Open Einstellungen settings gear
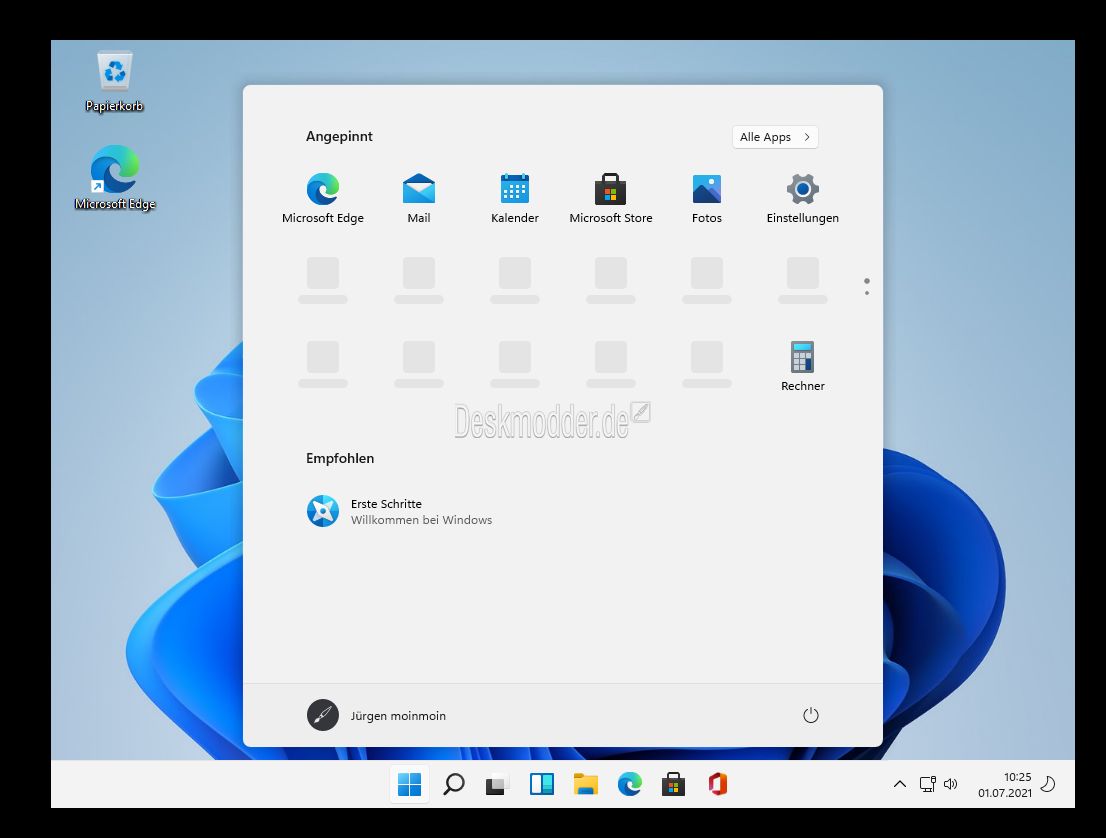The image size is (1106, 838). [x=803, y=198]
